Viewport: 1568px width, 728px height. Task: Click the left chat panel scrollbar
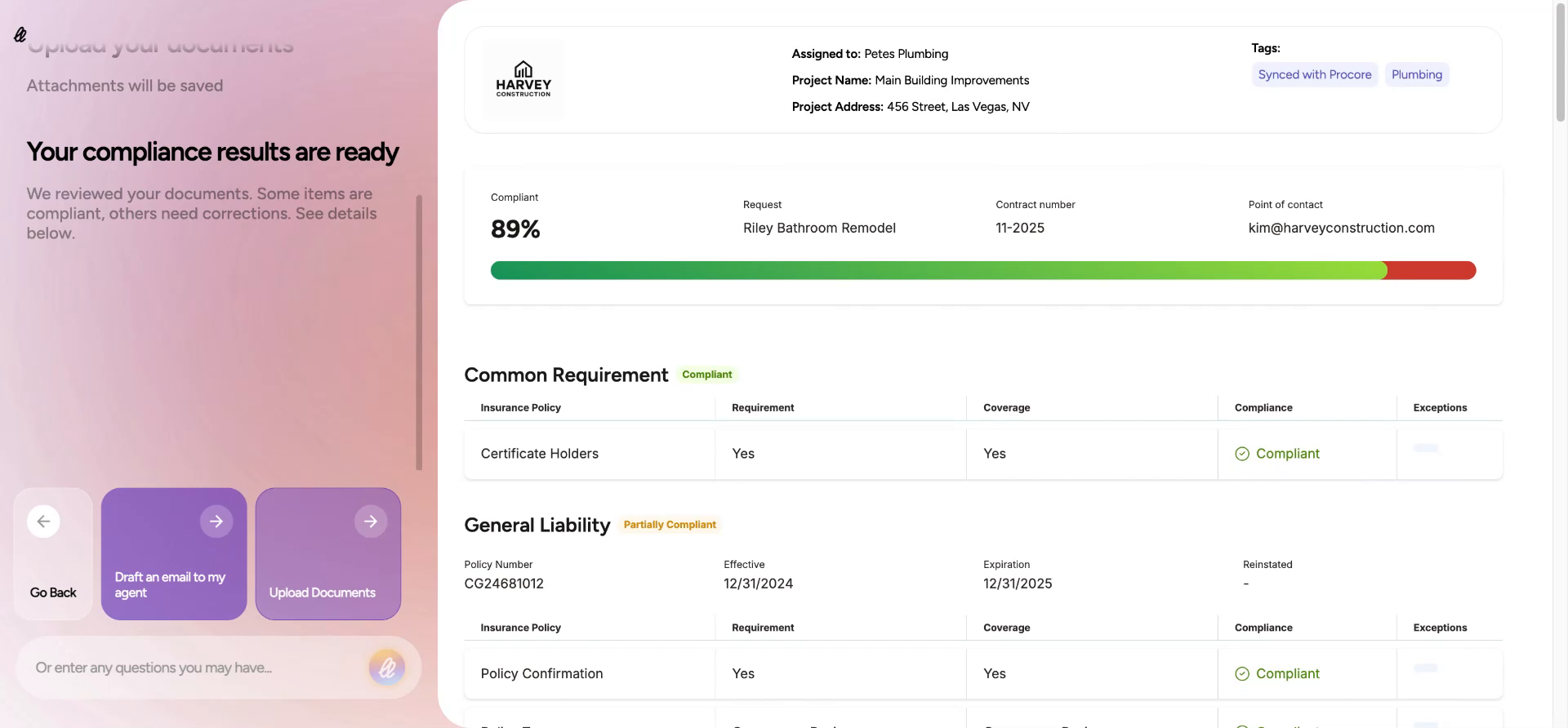[x=419, y=332]
